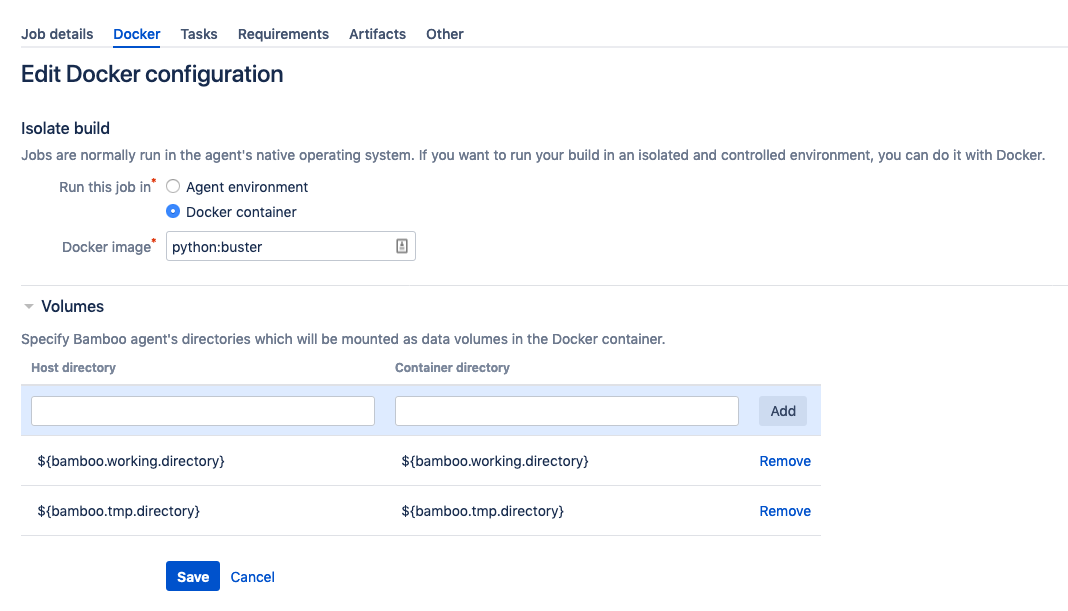1068x611 pixels.
Task: Click container ${bamboo.tmp.directory} text
Action: [x=482, y=511]
